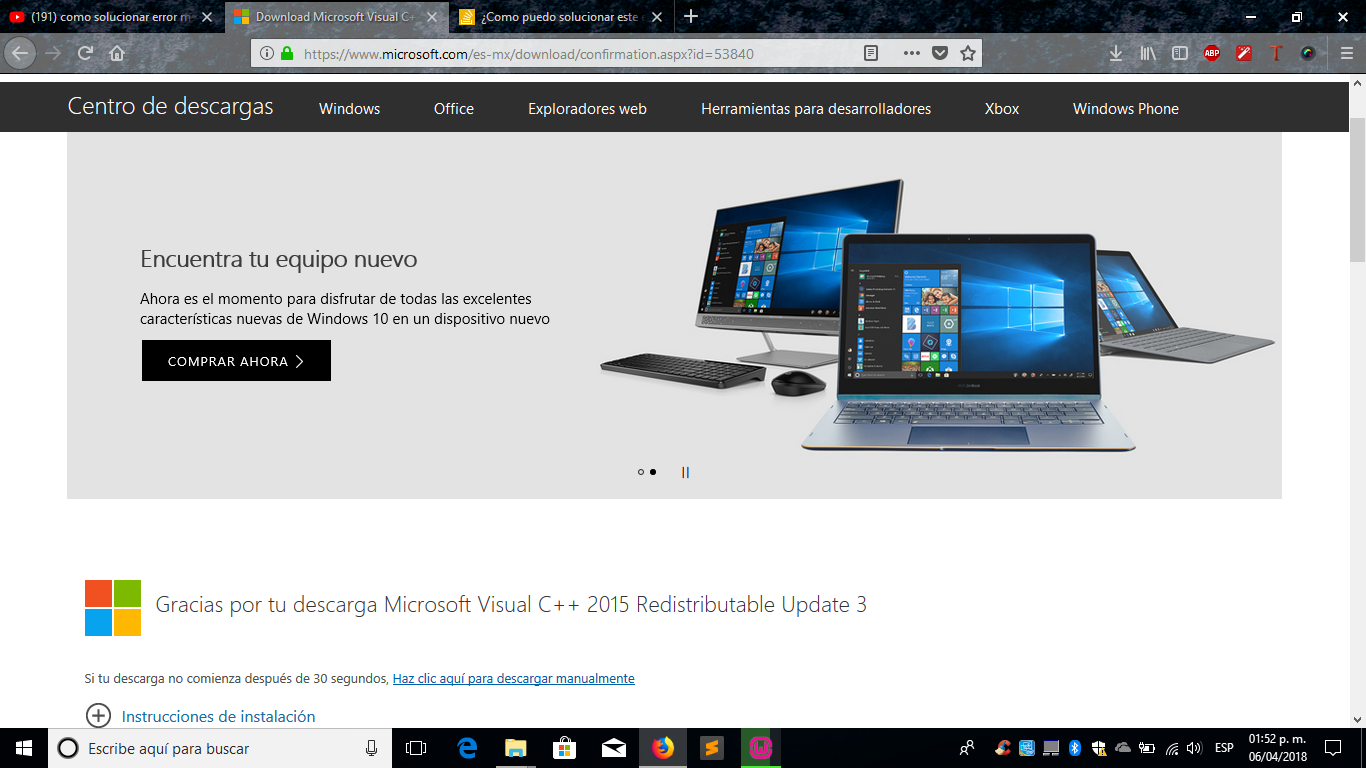Image resolution: width=1366 pixels, height=768 pixels.
Task: Open the Mail app from taskbar
Action: (x=614, y=748)
